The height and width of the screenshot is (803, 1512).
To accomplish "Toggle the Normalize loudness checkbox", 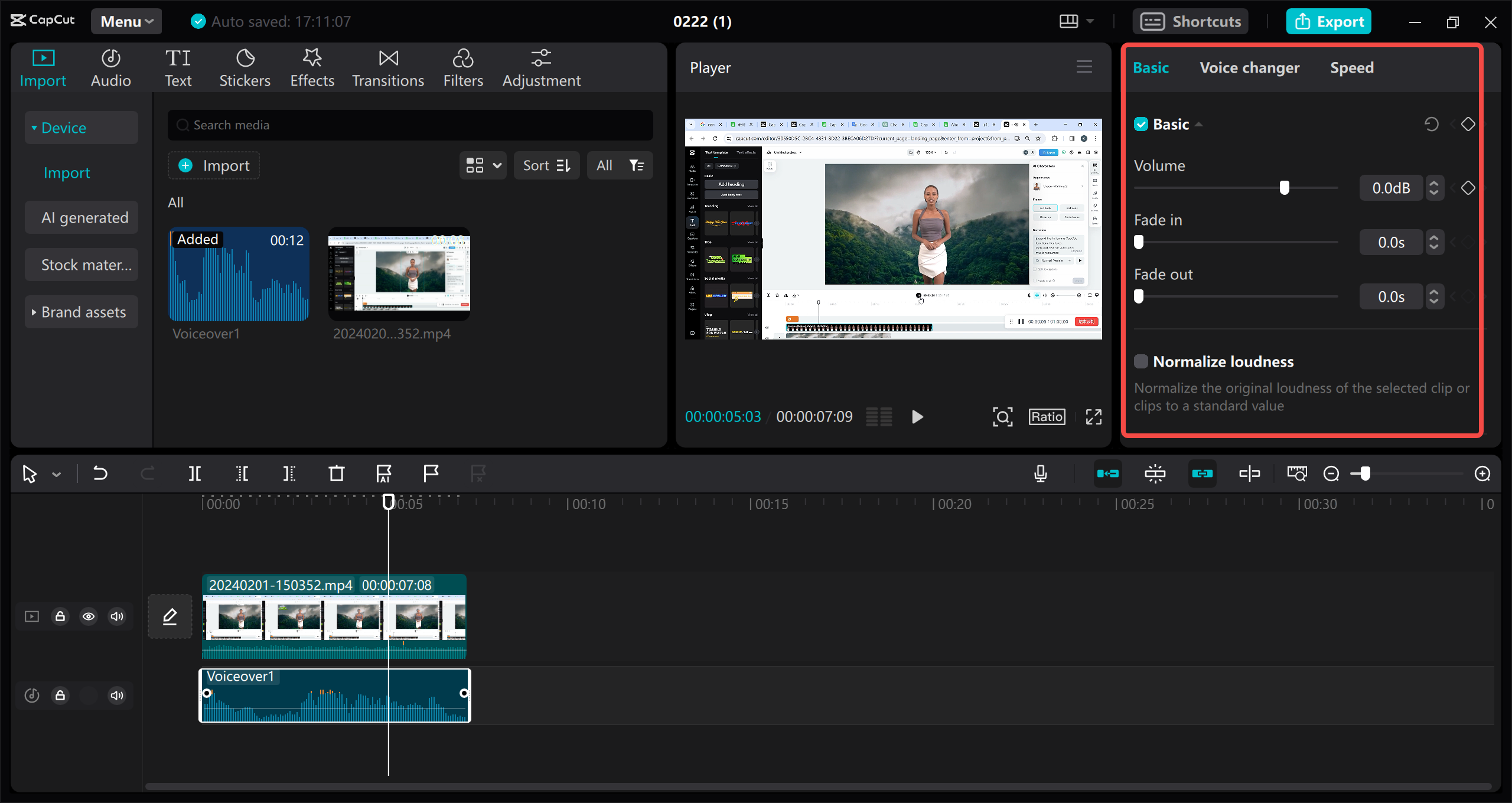I will click(1140, 361).
